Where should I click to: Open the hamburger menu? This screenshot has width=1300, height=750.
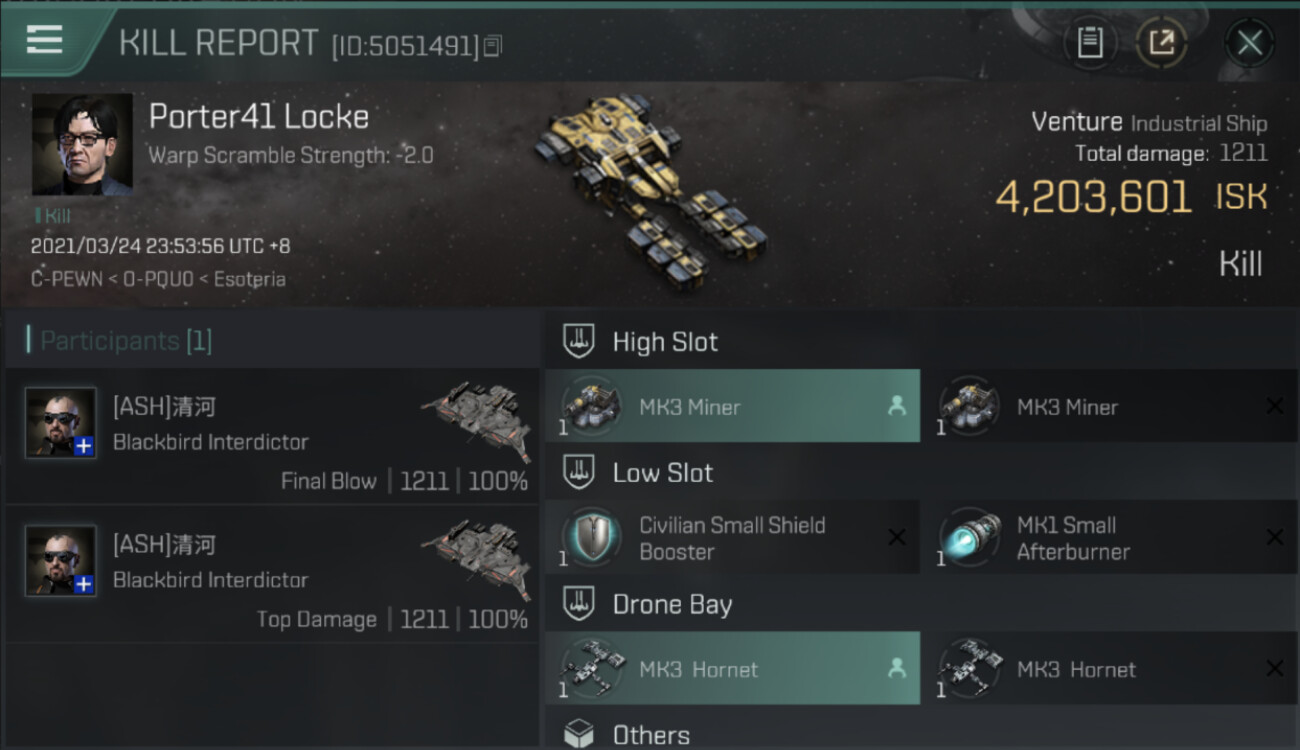pos(45,40)
